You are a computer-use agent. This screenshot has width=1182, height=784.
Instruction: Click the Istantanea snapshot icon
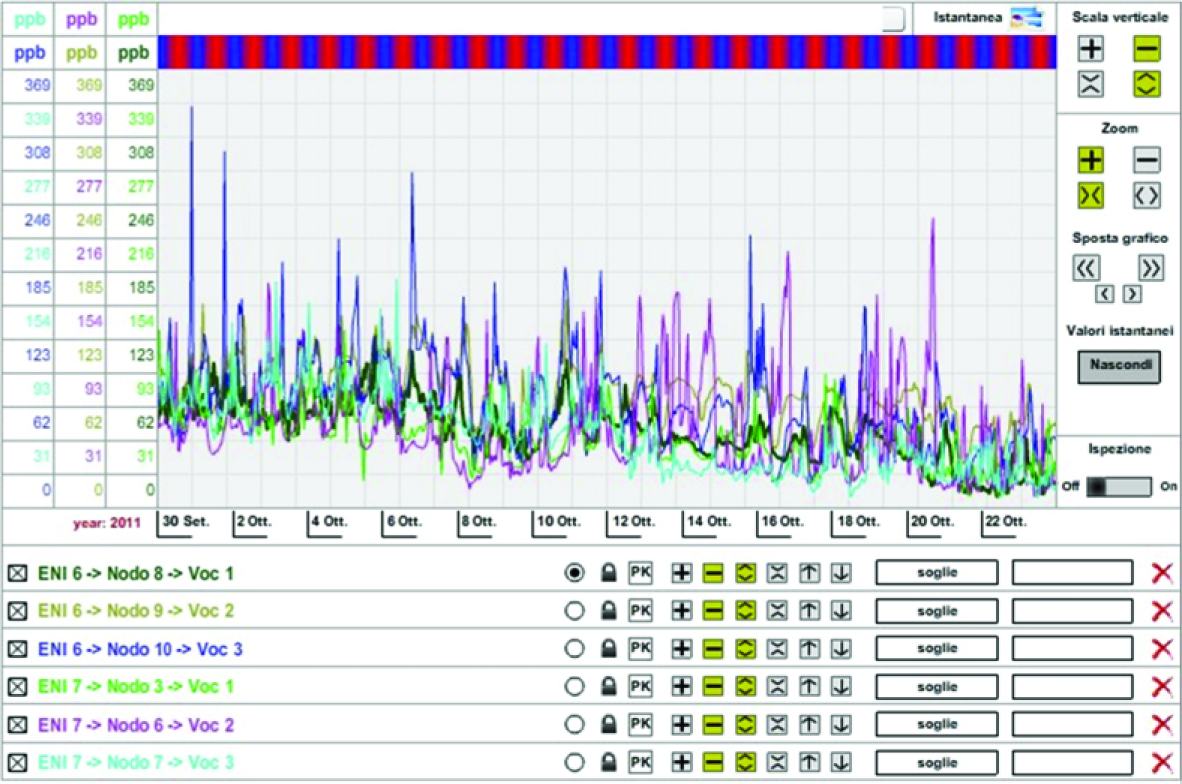[1026, 17]
